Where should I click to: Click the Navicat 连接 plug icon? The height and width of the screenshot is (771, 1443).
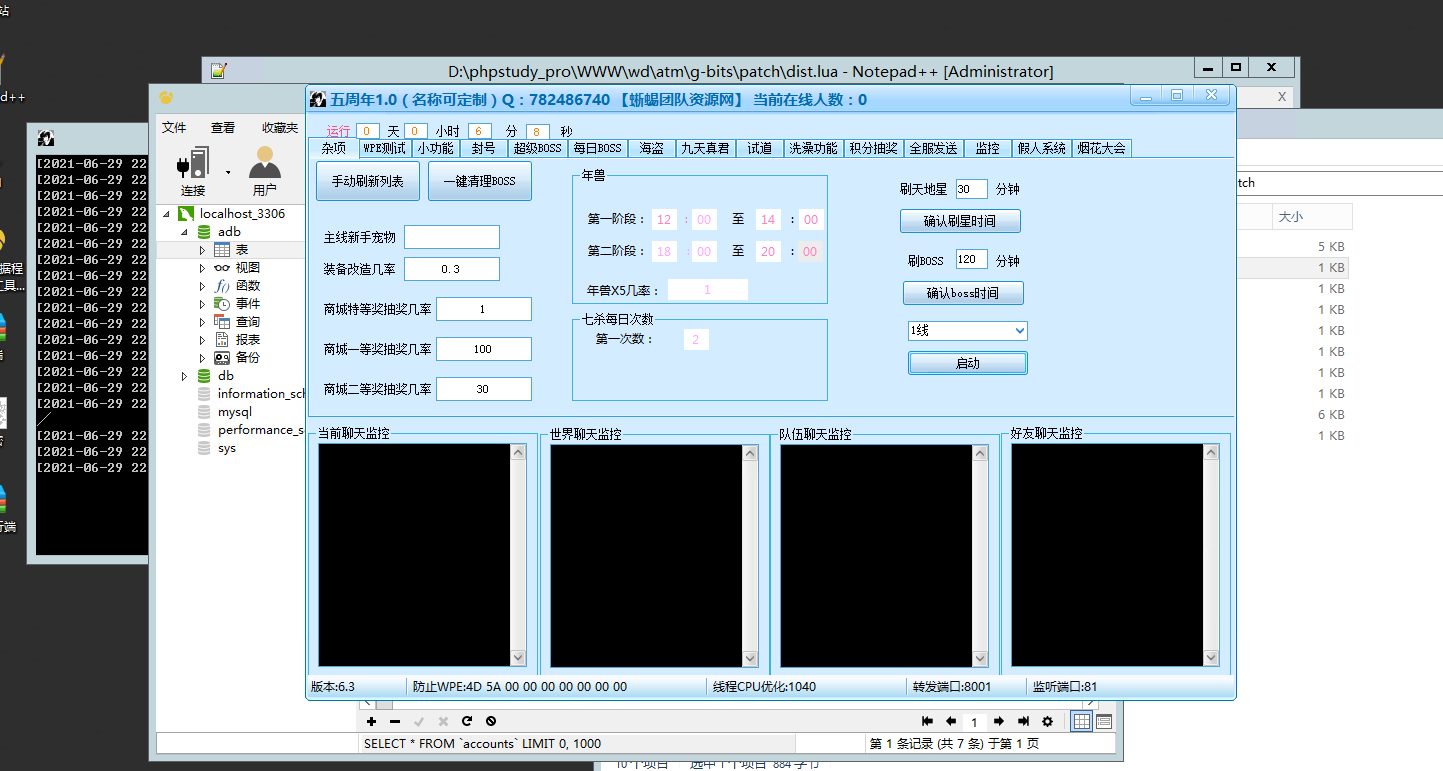pos(192,162)
